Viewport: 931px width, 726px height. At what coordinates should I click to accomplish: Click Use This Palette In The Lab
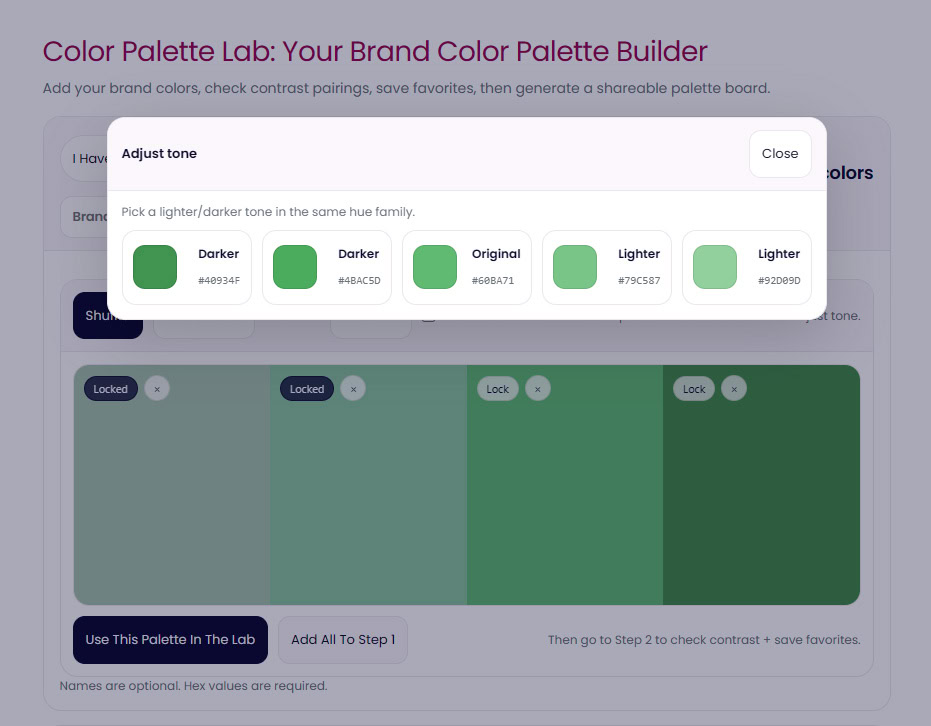tap(170, 640)
